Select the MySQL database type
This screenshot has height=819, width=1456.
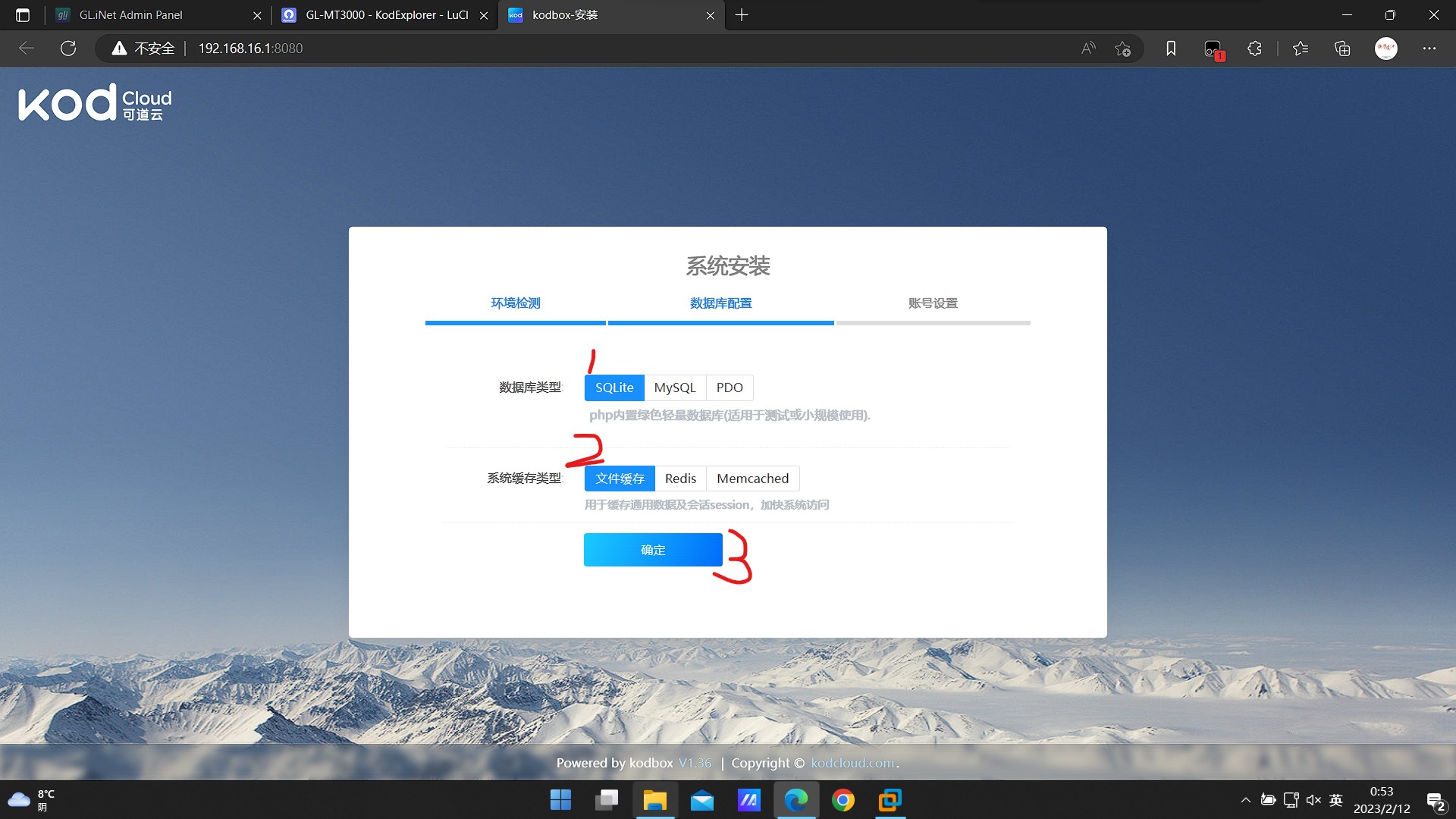pos(674,388)
